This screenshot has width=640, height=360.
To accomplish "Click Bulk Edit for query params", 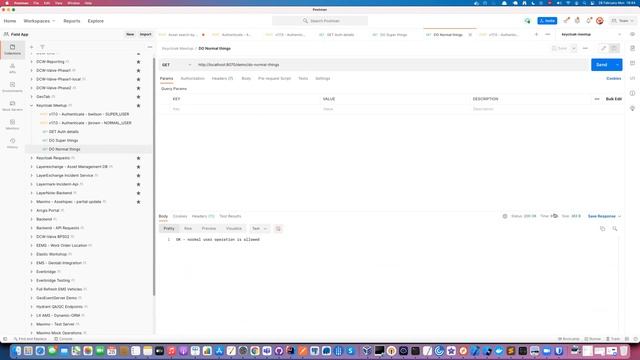I will pyautogui.click(x=614, y=99).
